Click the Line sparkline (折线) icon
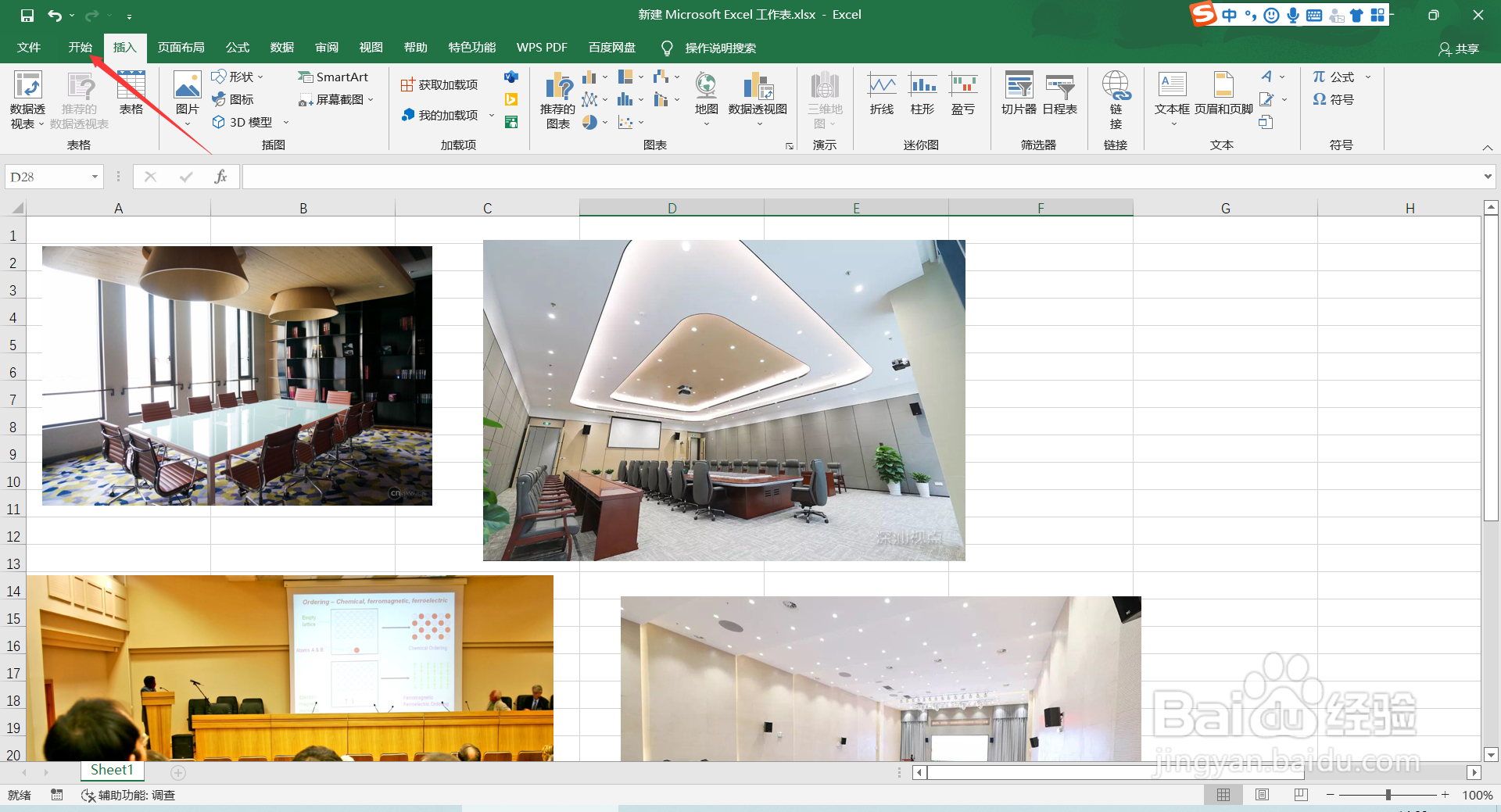Viewport: 1501px width, 812px height. pyautogui.click(x=882, y=94)
